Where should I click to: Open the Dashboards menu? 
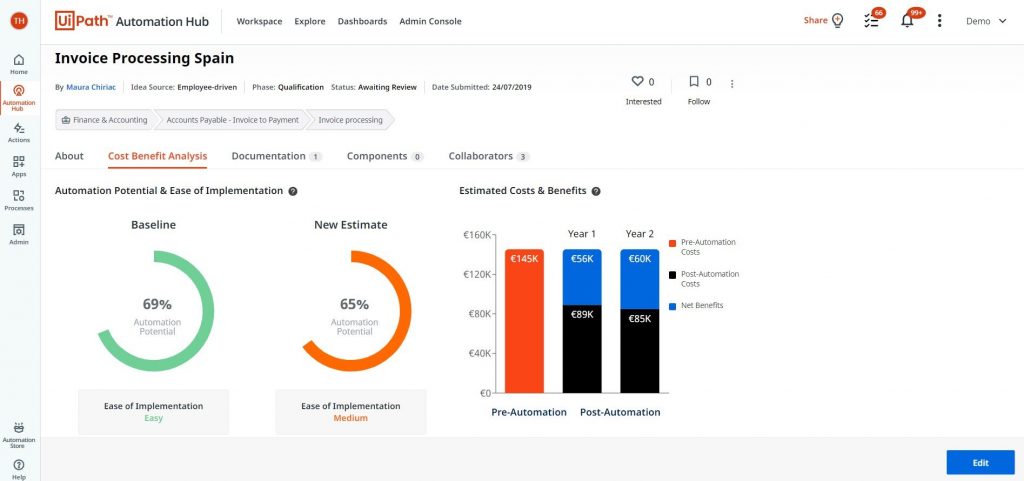(x=362, y=21)
